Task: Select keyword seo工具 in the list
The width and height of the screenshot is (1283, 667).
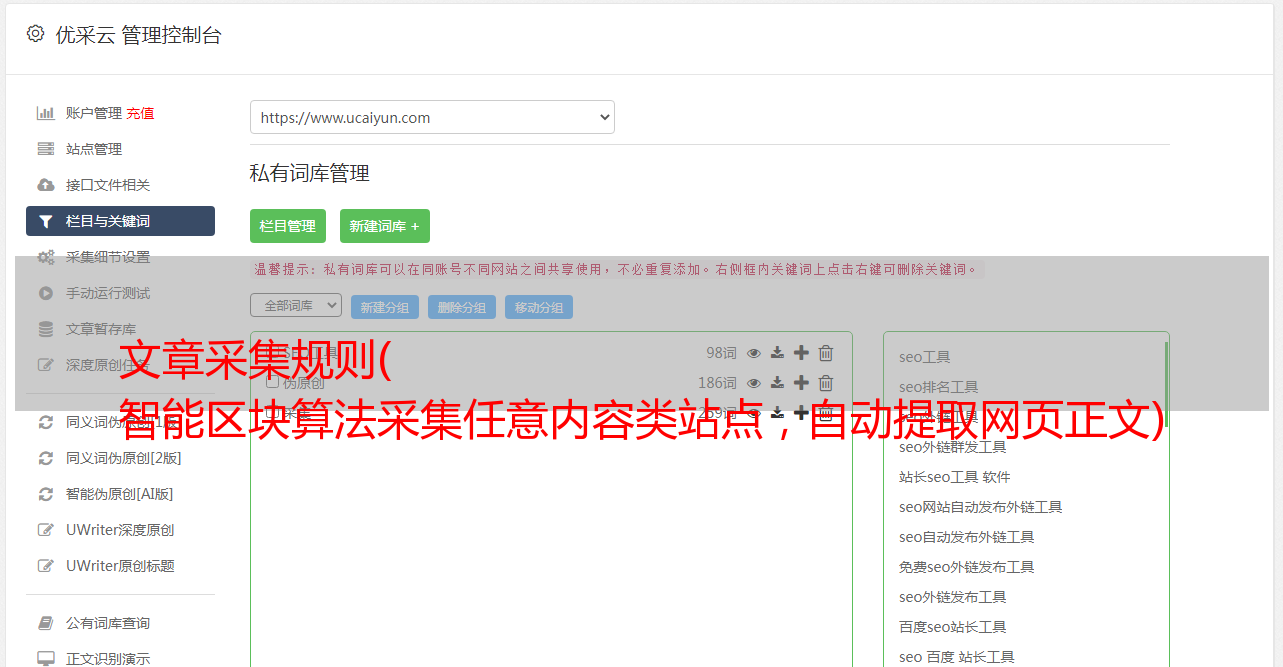Action: tap(925, 357)
